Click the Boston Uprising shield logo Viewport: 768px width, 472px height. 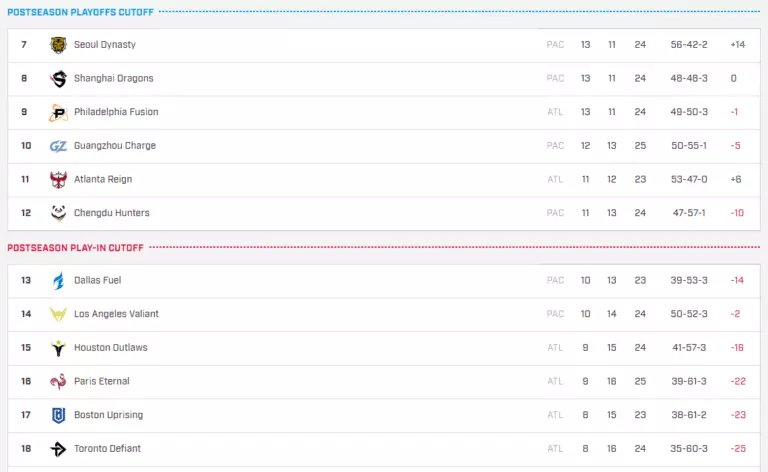click(58, 415)
